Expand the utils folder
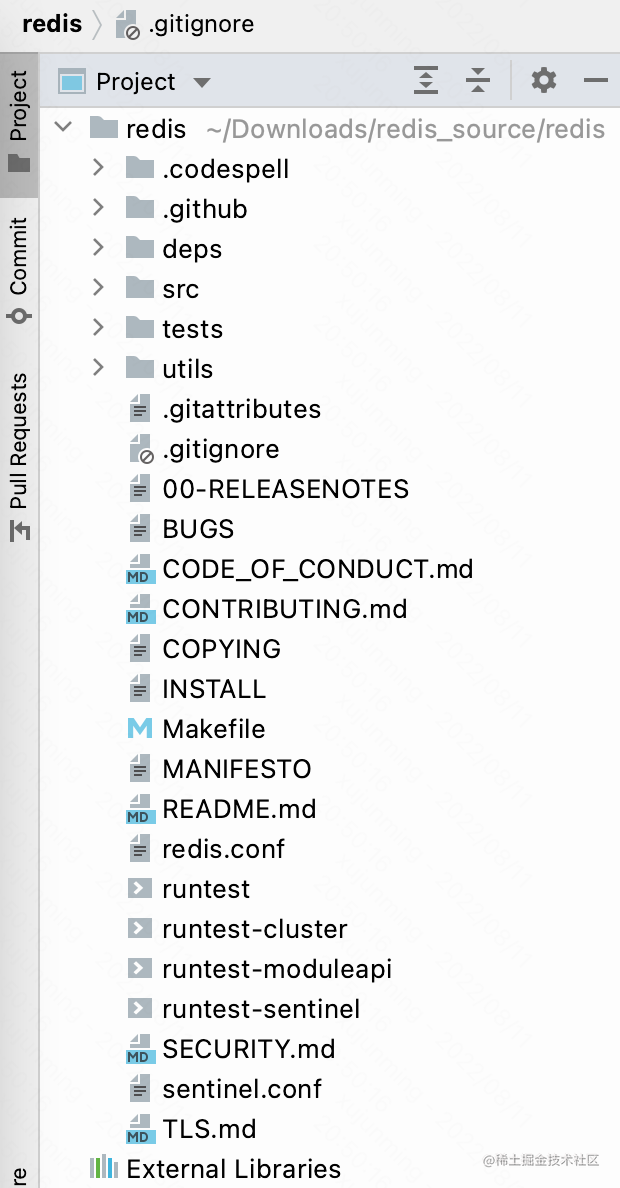 pyautogui.click(x=98, y=367)
